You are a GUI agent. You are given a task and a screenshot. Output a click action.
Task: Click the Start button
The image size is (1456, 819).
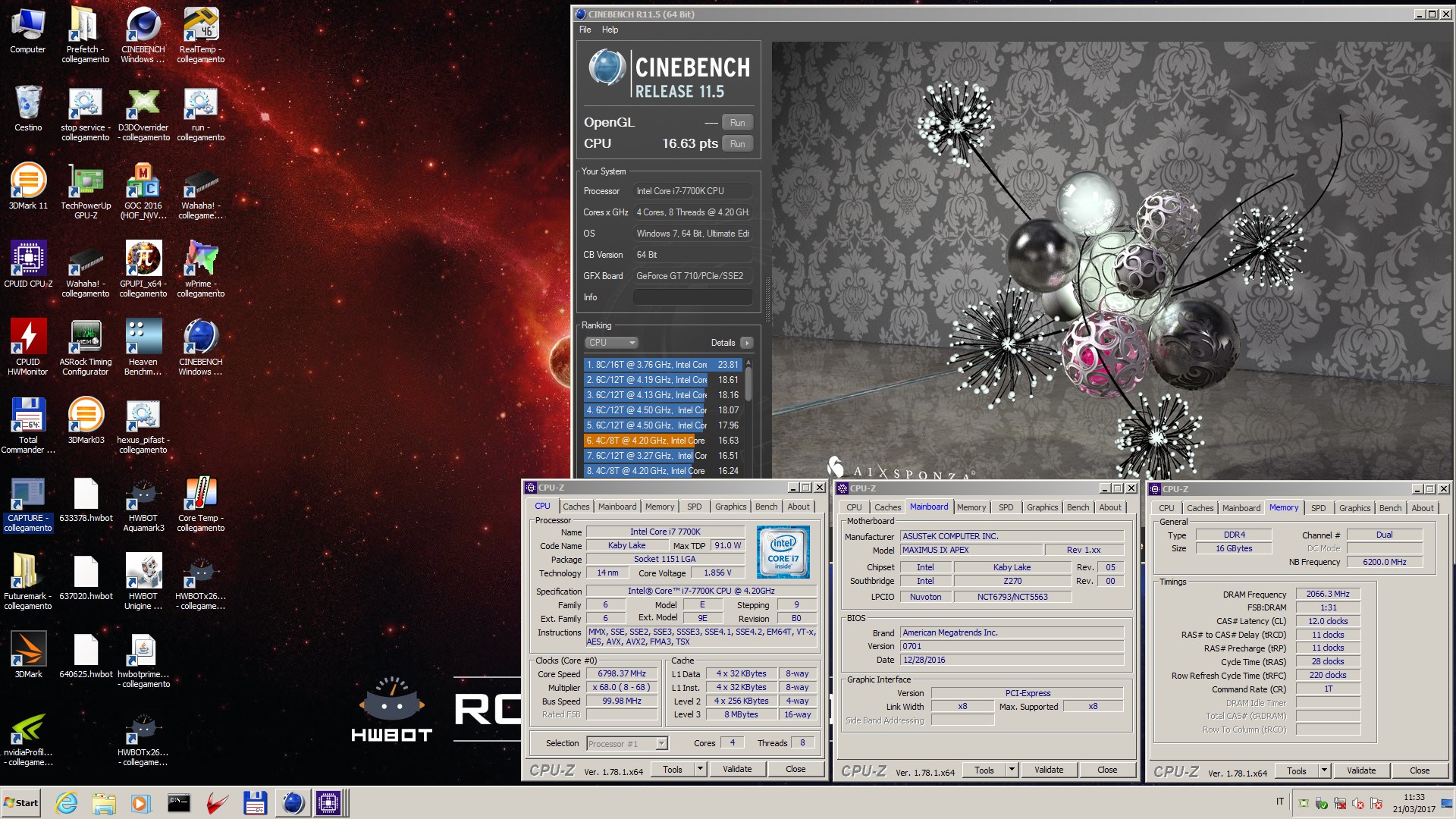pyautogui.click(x=21, y=802)
